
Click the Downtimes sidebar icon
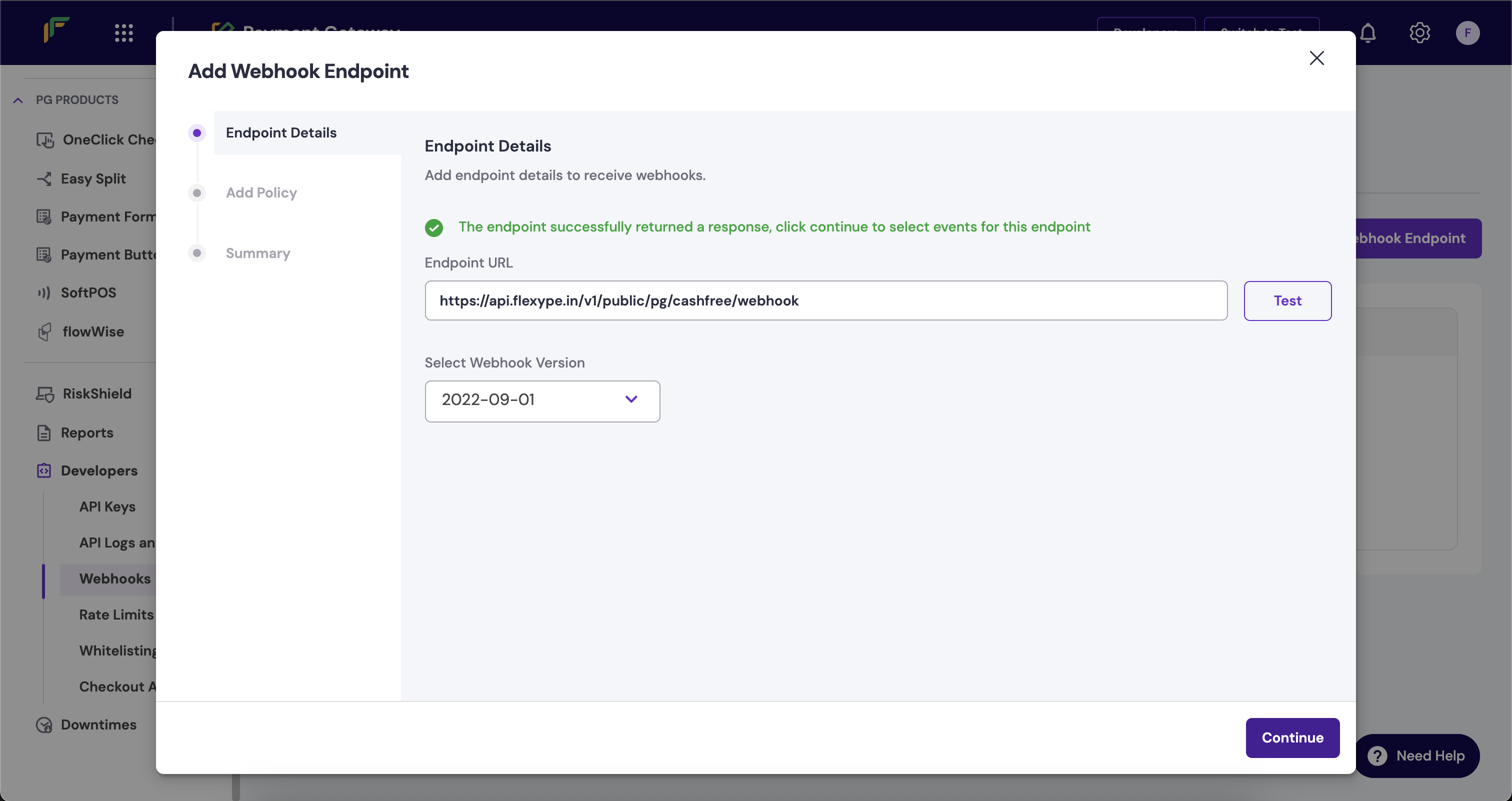[44, 725]
